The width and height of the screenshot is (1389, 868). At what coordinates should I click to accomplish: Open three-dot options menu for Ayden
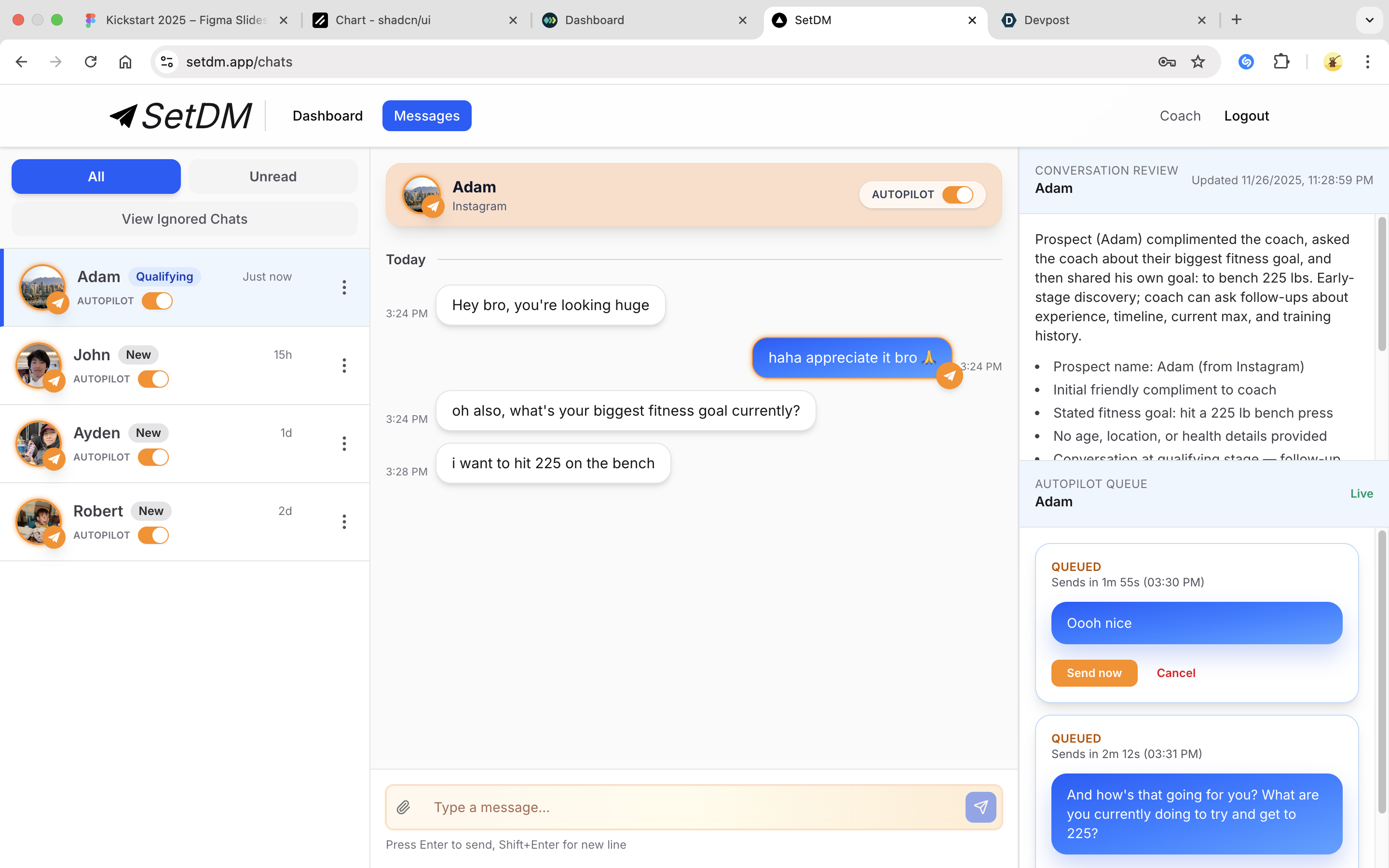(x=344, y=444)
